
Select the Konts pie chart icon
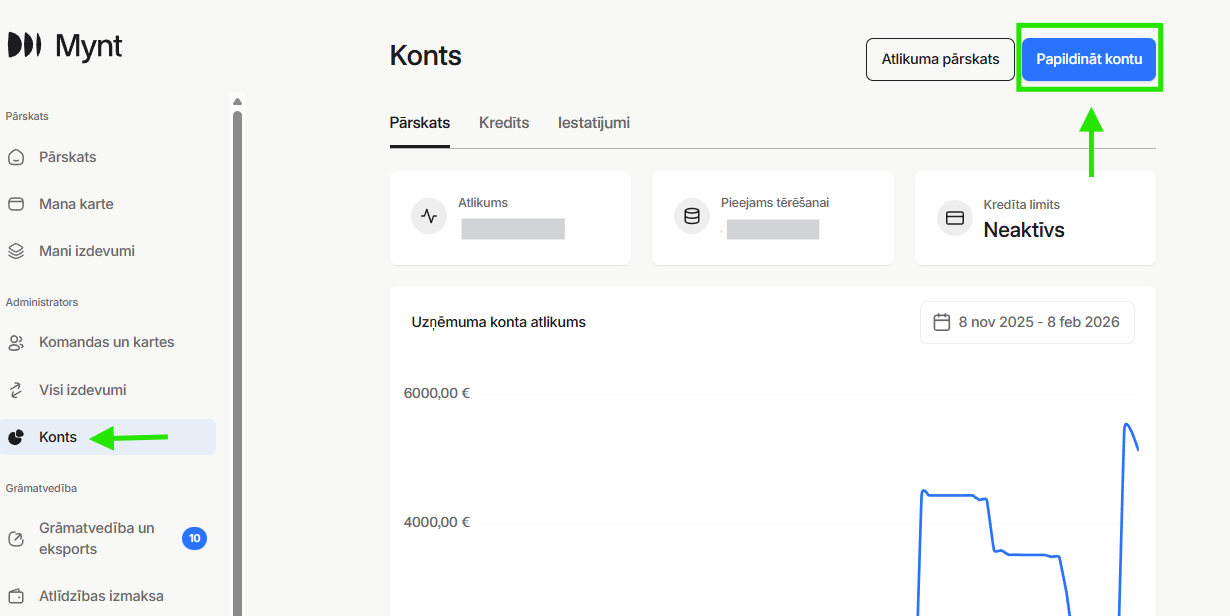coord(17,436)
